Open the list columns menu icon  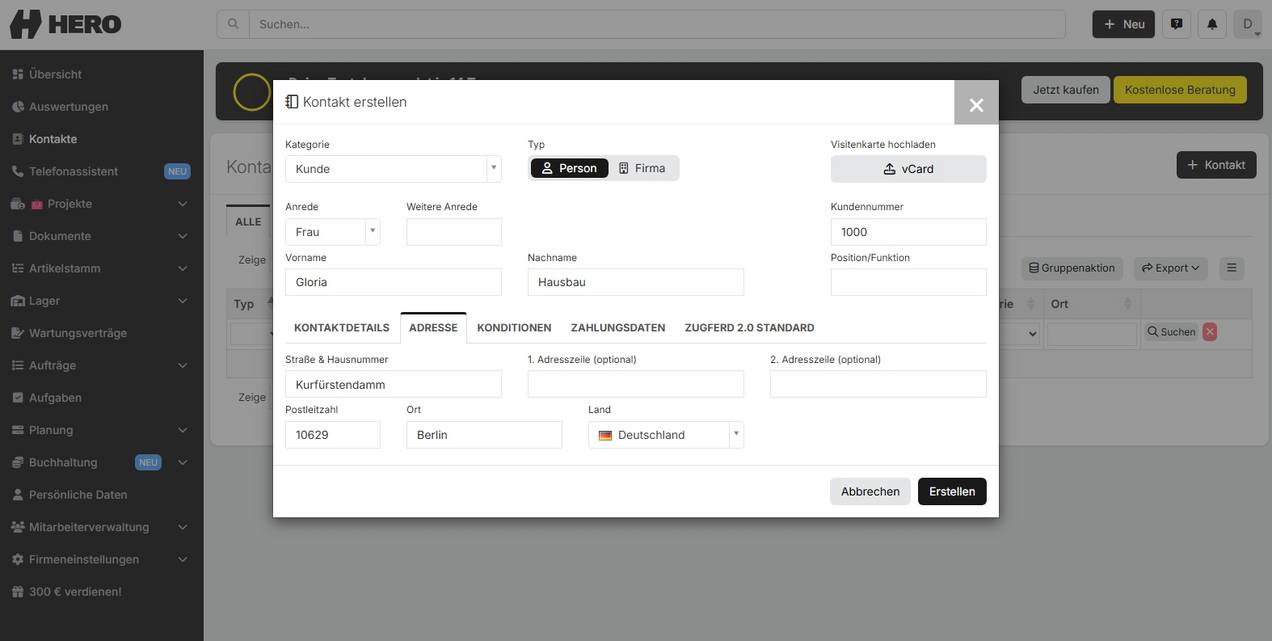click(x=1232, y=268)
